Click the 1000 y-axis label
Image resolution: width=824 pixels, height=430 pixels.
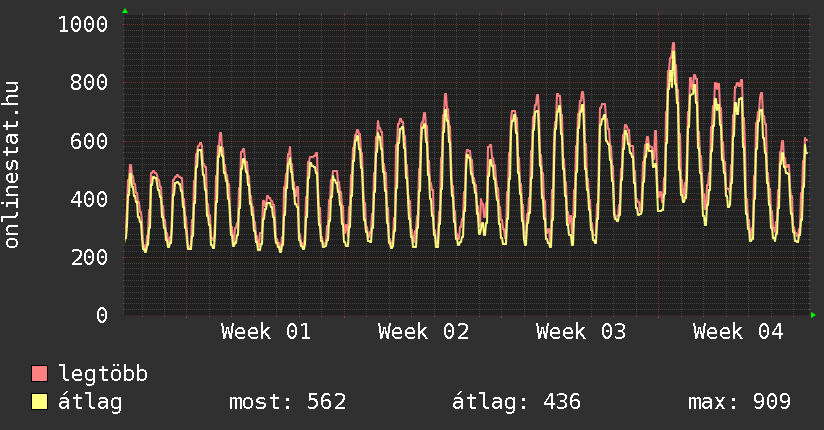click(x=83, y=24)
